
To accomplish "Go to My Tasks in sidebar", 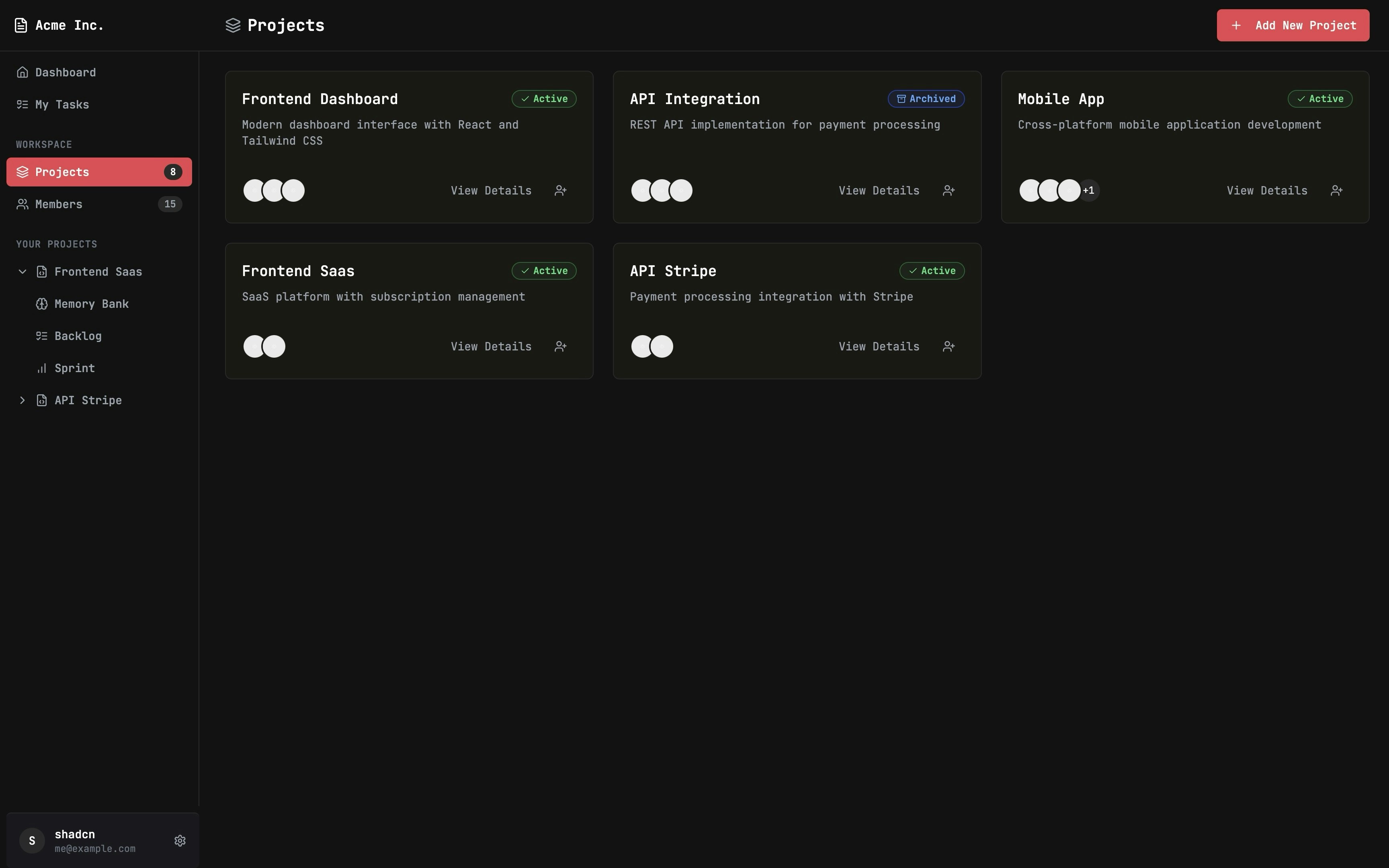I will pos(61,104).
